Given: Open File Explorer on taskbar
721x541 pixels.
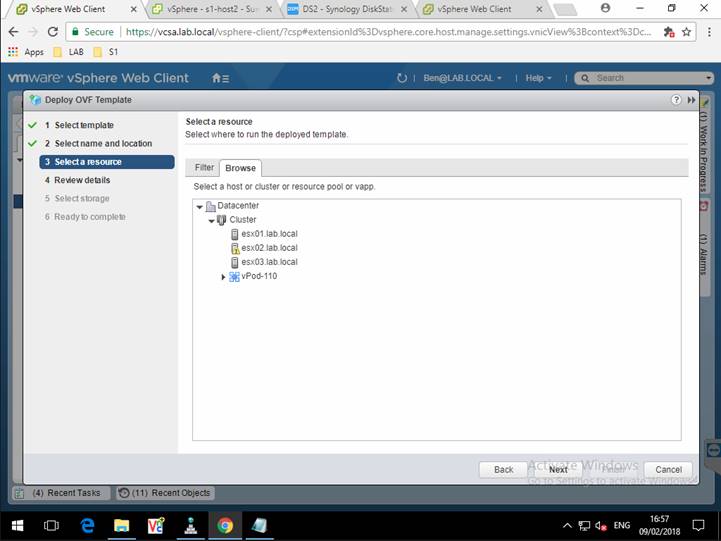Looking at the screenshot, I should tap(121, 525).
